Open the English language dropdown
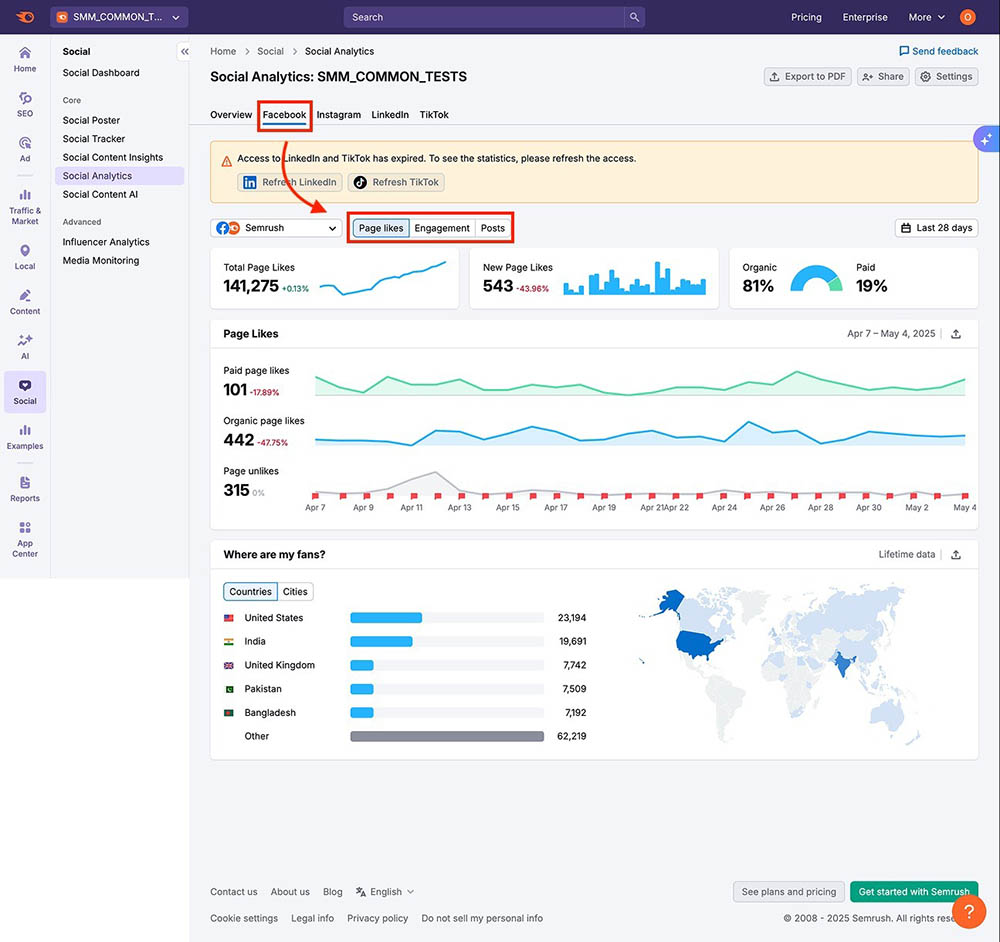 pyautogui.click(x=385, y=892)
